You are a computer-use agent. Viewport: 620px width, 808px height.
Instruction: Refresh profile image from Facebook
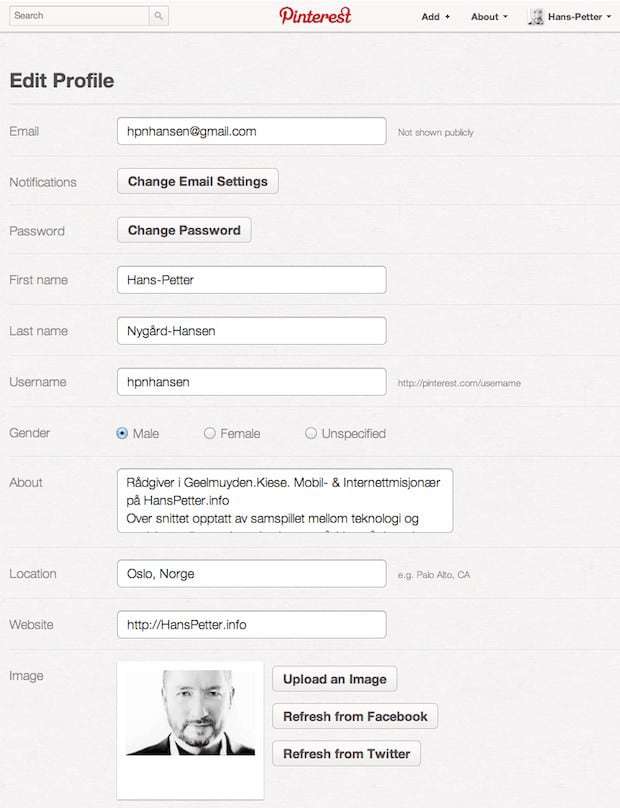point(354,716)
